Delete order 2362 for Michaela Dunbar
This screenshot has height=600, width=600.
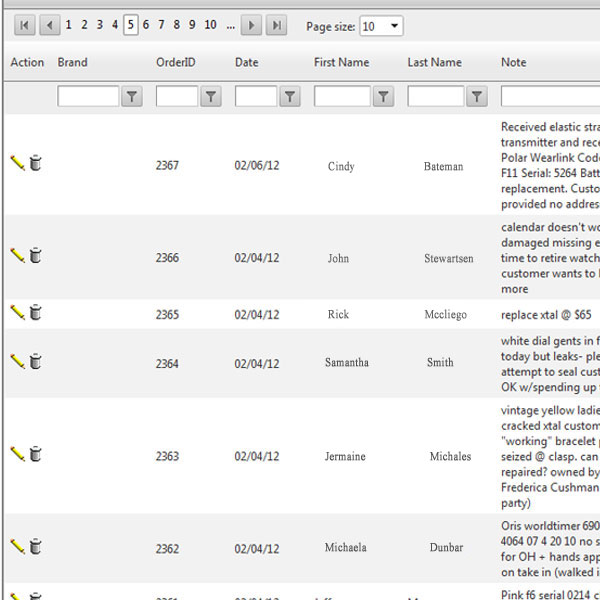[35, 546]
